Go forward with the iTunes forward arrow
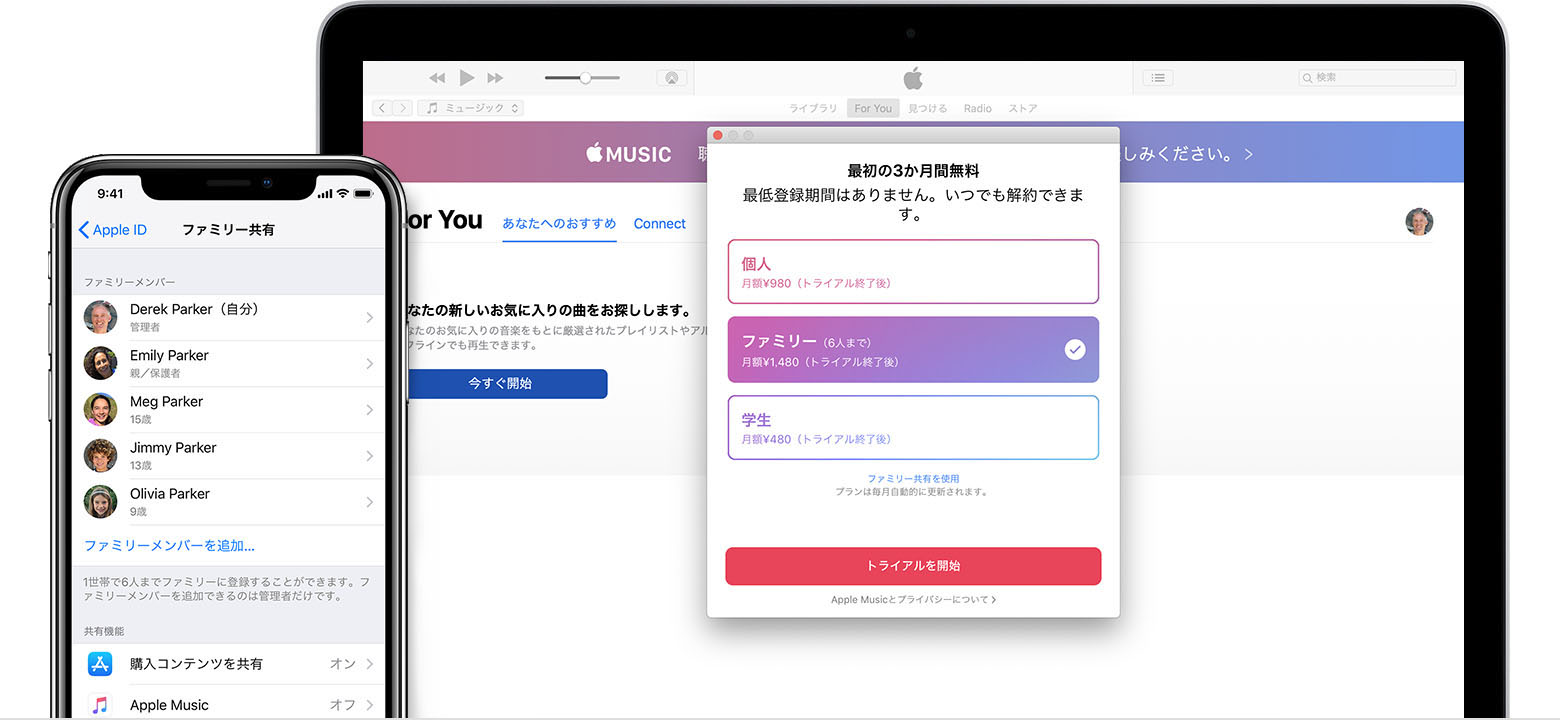This screenshot has height=720, width=1560. 402,108
